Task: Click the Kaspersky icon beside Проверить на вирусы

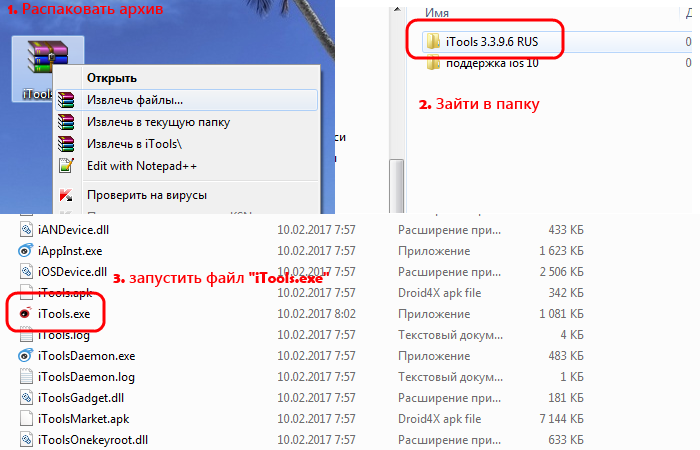Action: 67,195
